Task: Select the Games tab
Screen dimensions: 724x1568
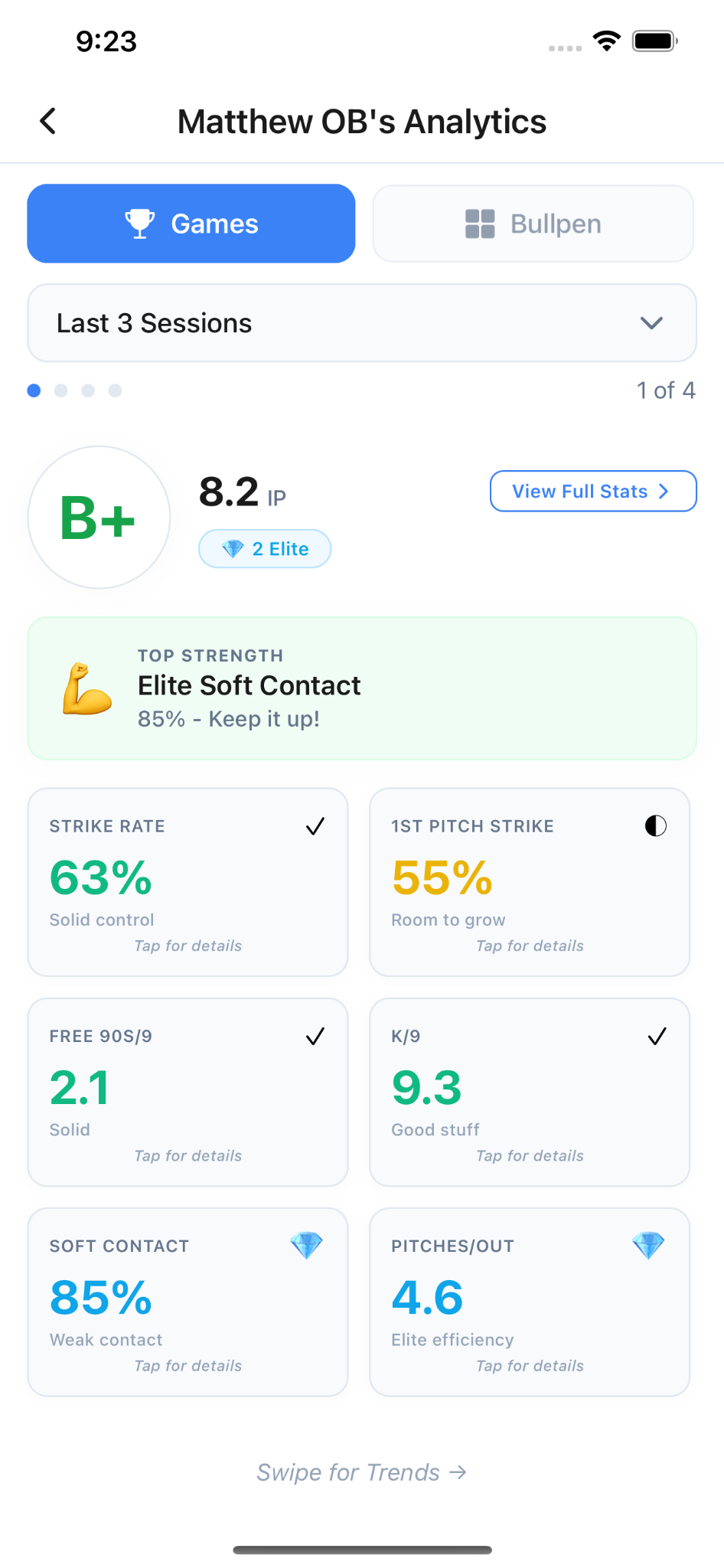Action: coord(191,224)
